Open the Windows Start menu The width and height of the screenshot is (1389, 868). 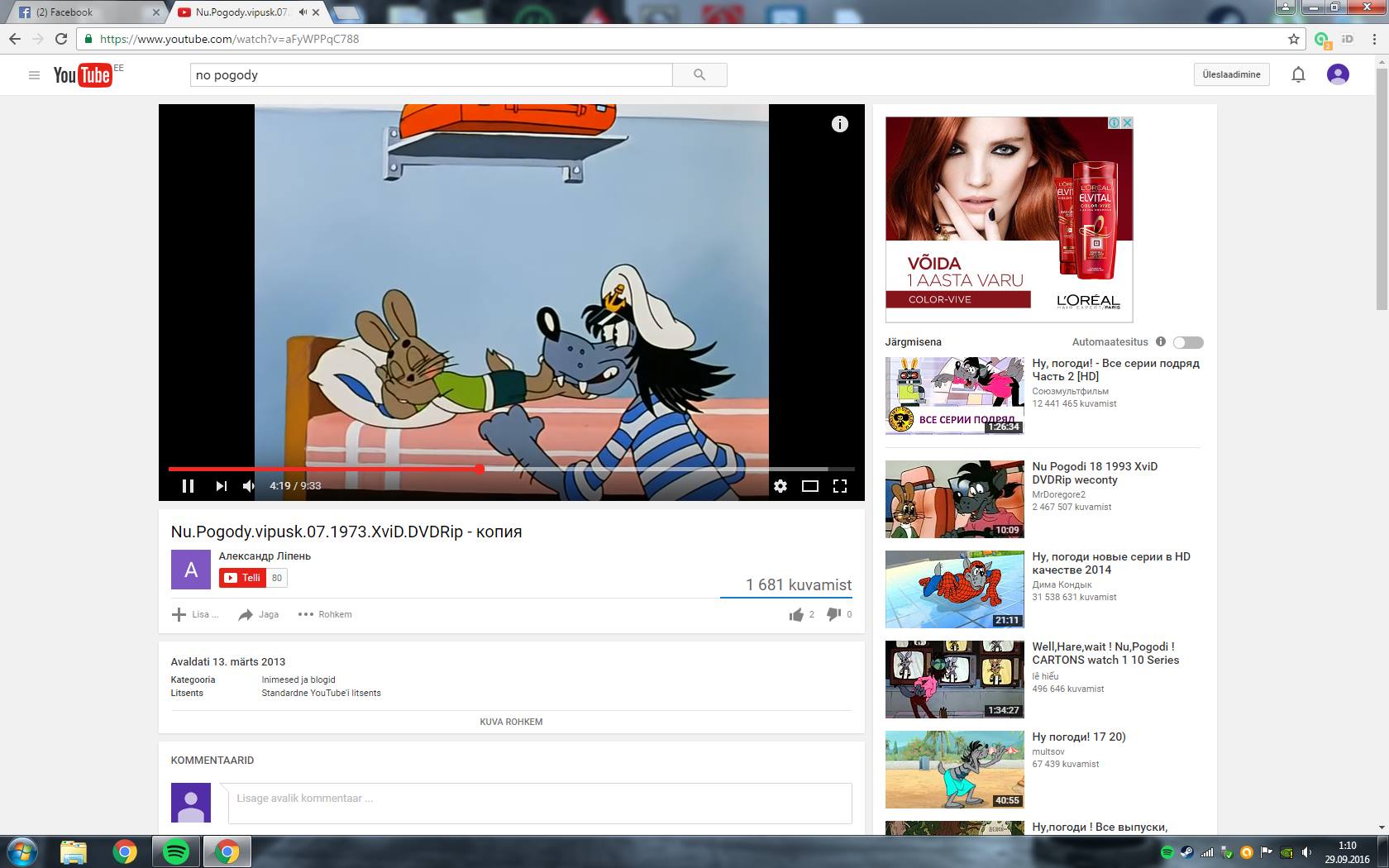pos(22,851)
